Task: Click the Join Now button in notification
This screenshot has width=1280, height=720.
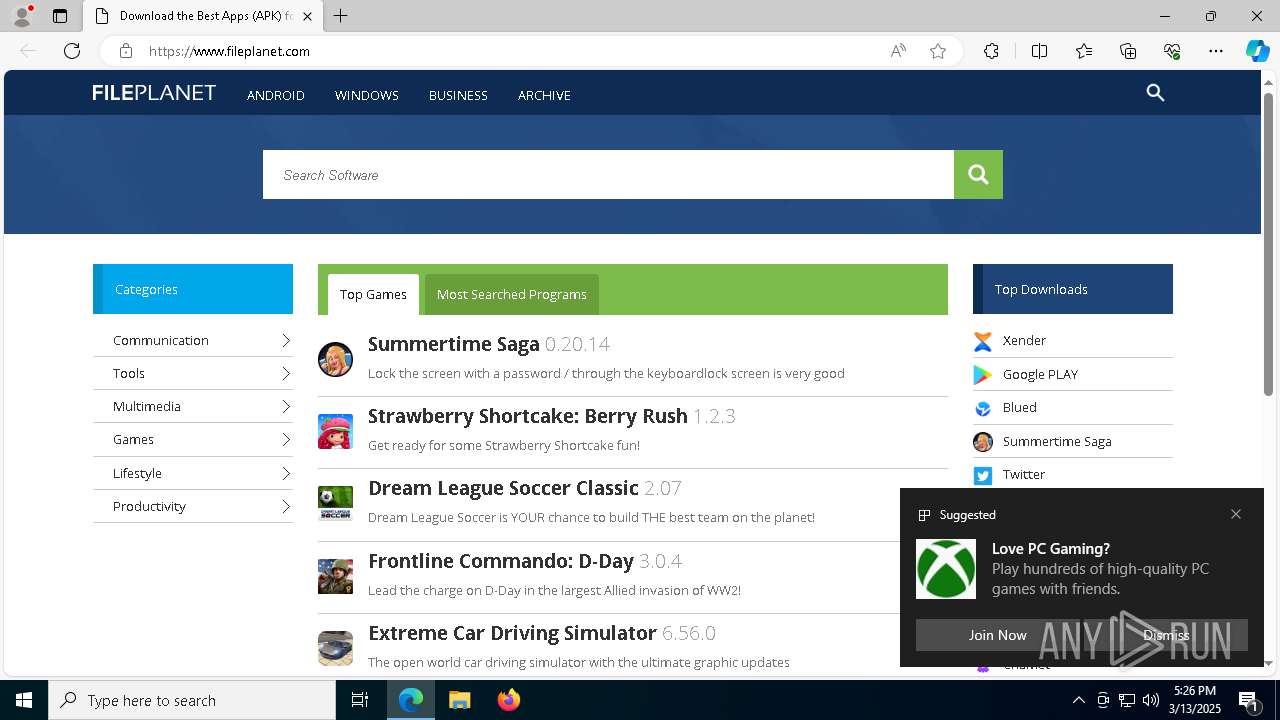Action: click(997, 635)
